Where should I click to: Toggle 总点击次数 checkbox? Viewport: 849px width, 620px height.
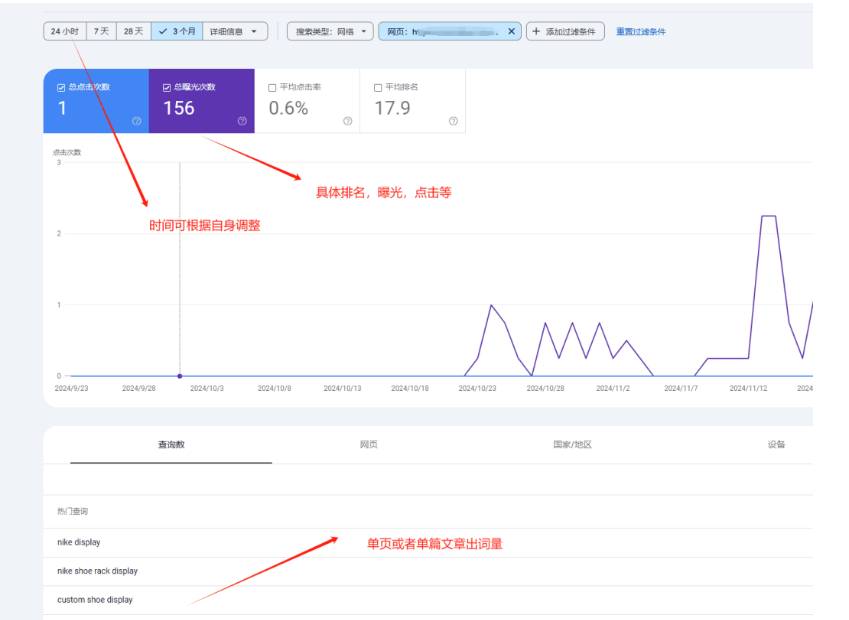point(61,88)
